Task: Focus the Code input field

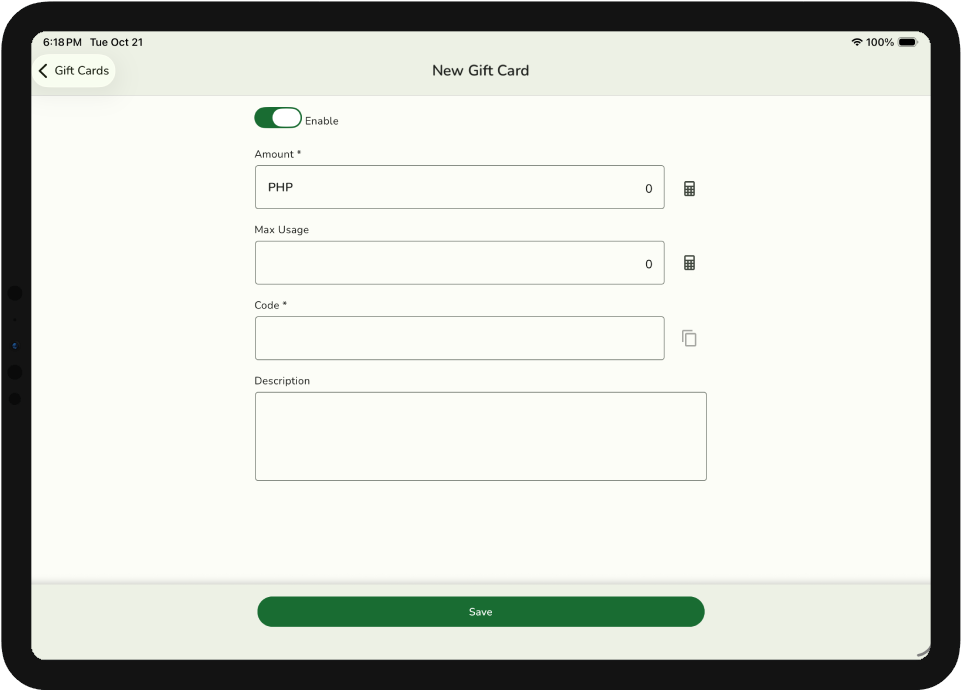Action: coord(459,338)
